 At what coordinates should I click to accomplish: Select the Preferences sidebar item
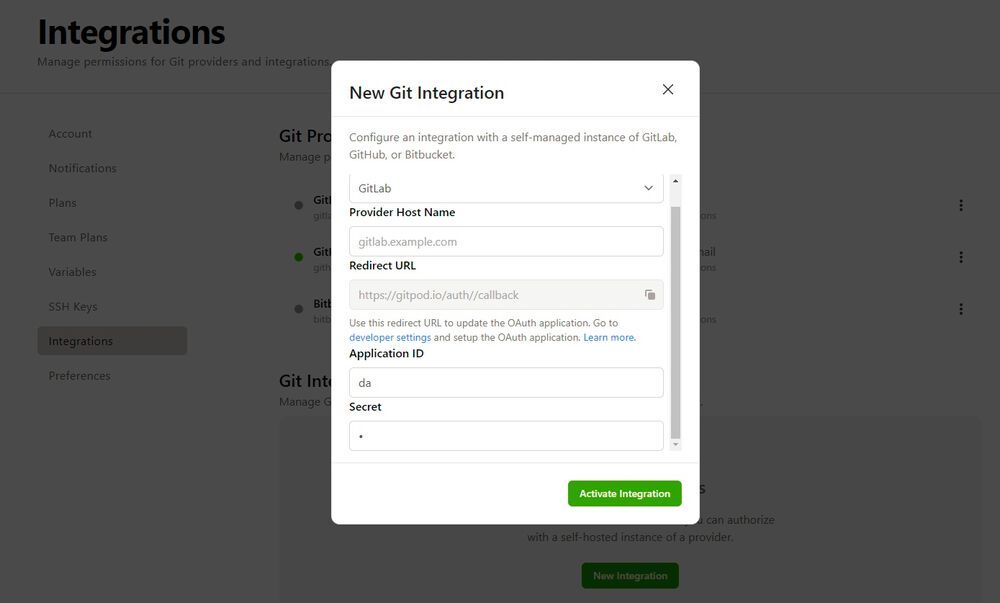coord(79,376)
